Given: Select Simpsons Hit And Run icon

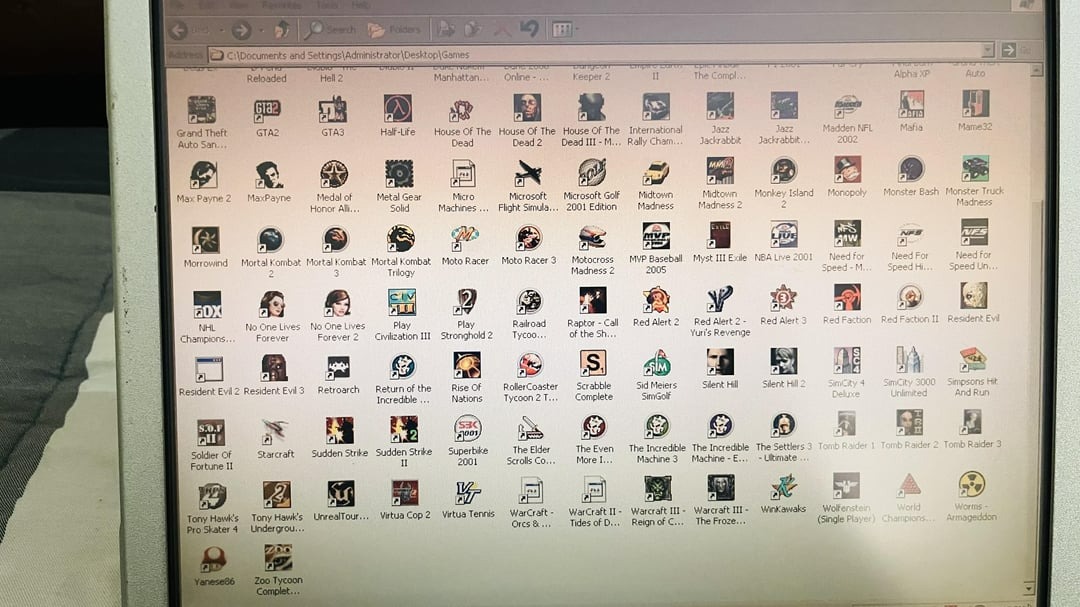Looking at the screenshot, I should (x=972, y=360).
